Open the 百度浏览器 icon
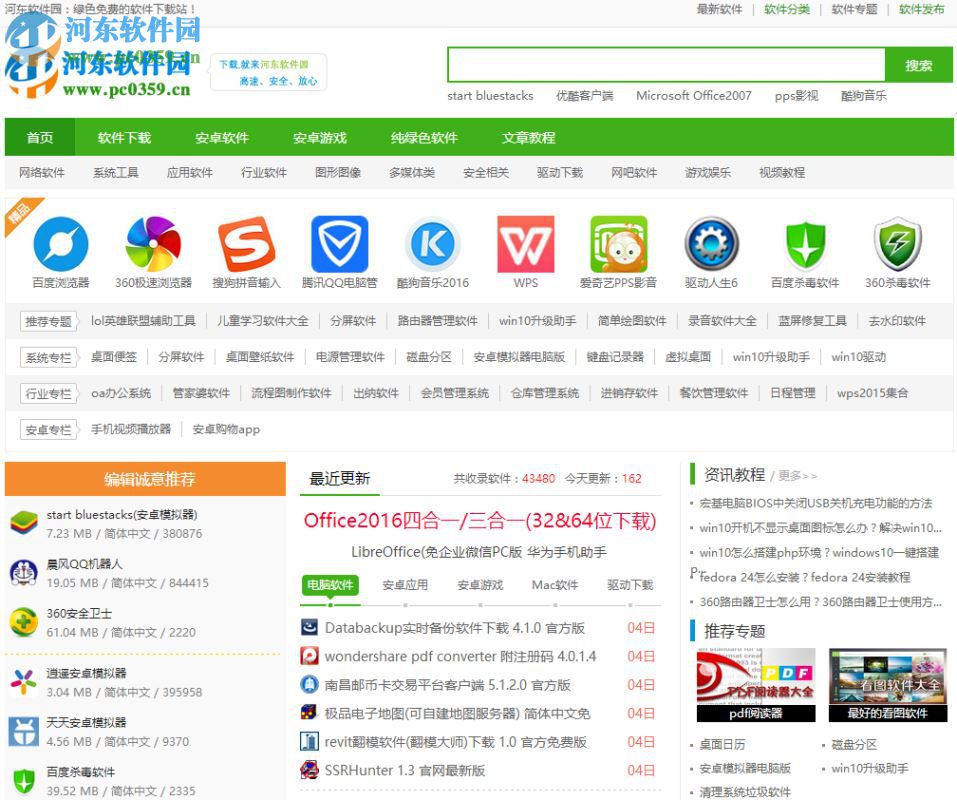This screenshot has height=800, width=957. coord(60,243)
